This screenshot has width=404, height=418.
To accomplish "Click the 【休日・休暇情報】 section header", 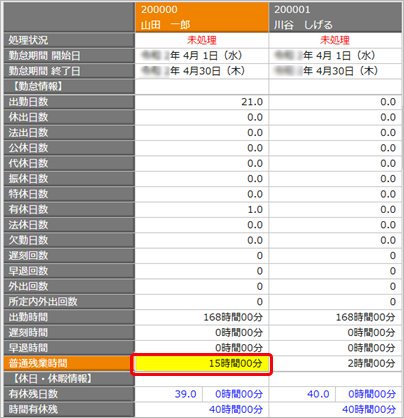I will (x=69, y=379).
